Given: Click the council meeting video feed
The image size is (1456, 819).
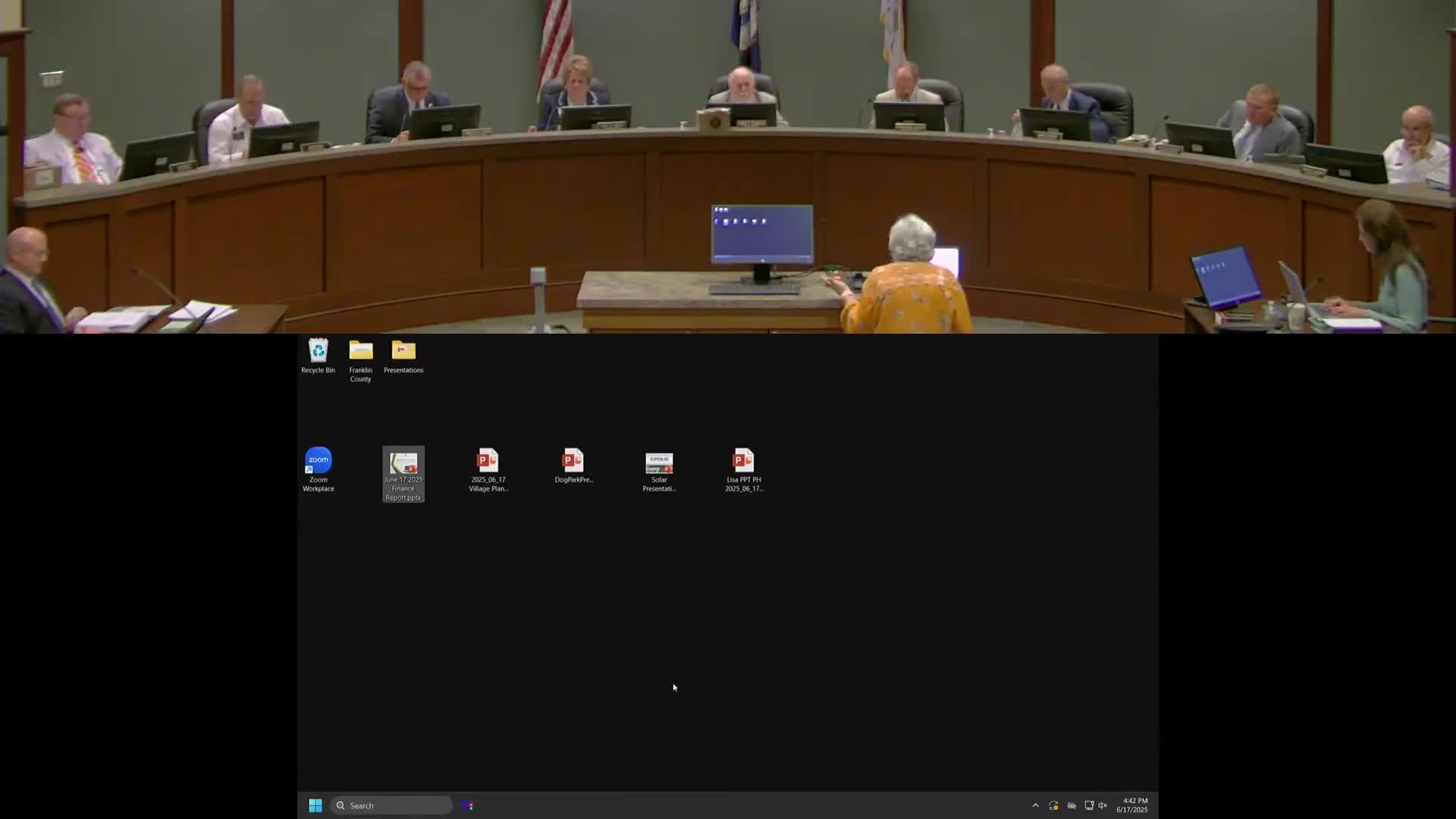Looking at the screenshot, I should (728, 167).
